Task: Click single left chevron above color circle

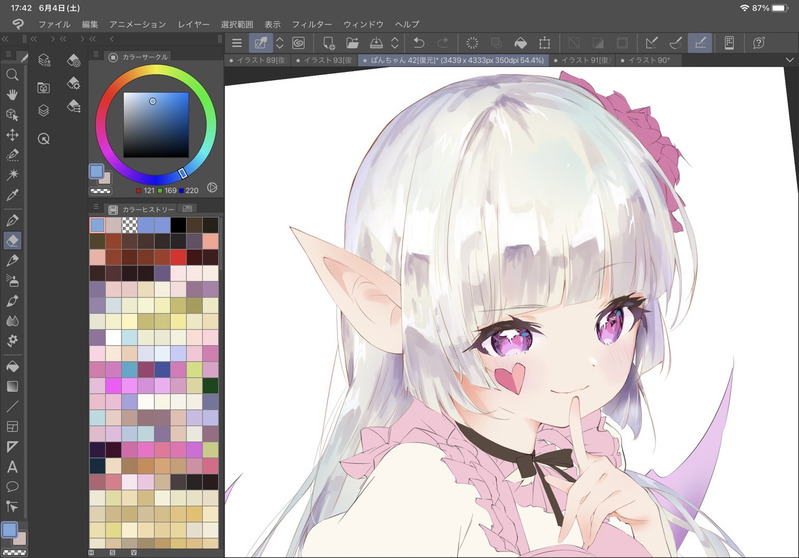Action: [111, 39]
